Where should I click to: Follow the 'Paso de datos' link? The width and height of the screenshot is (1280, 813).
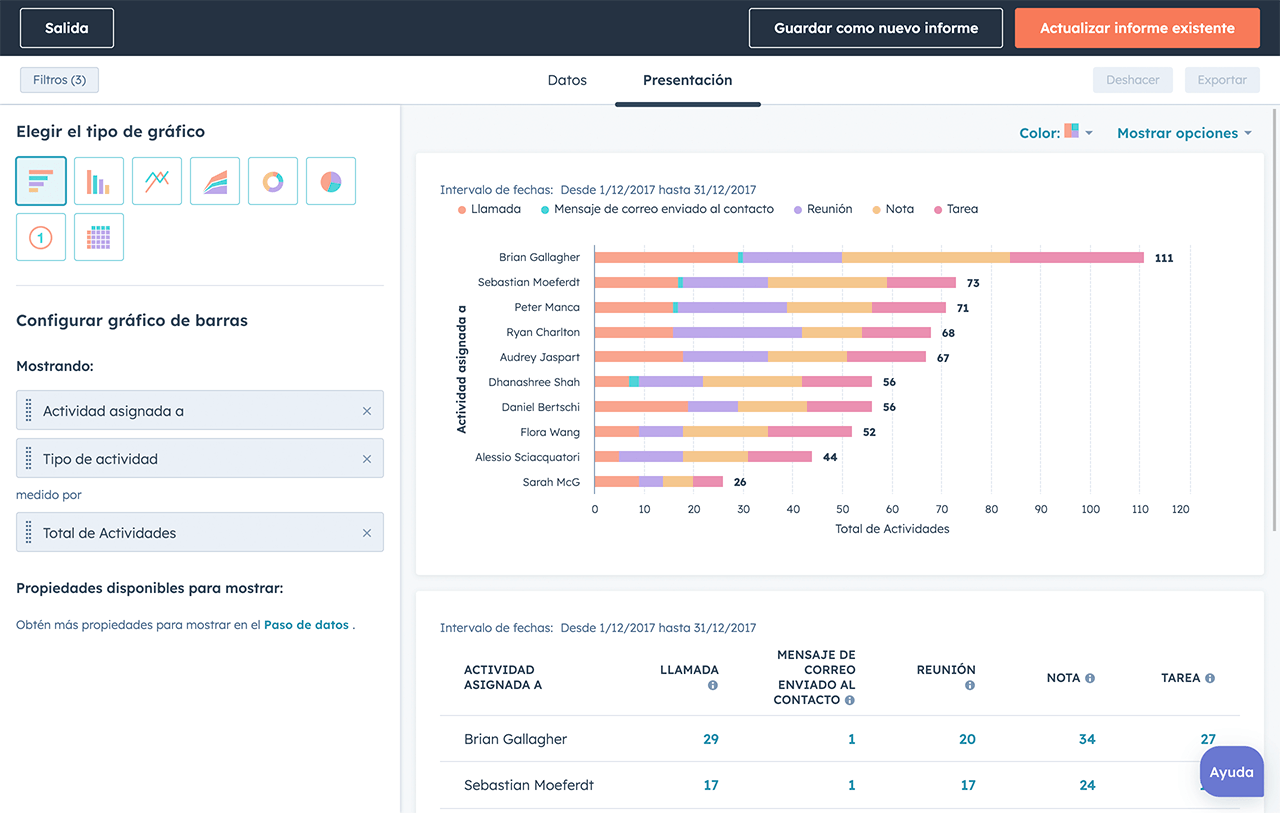(306, 625)
